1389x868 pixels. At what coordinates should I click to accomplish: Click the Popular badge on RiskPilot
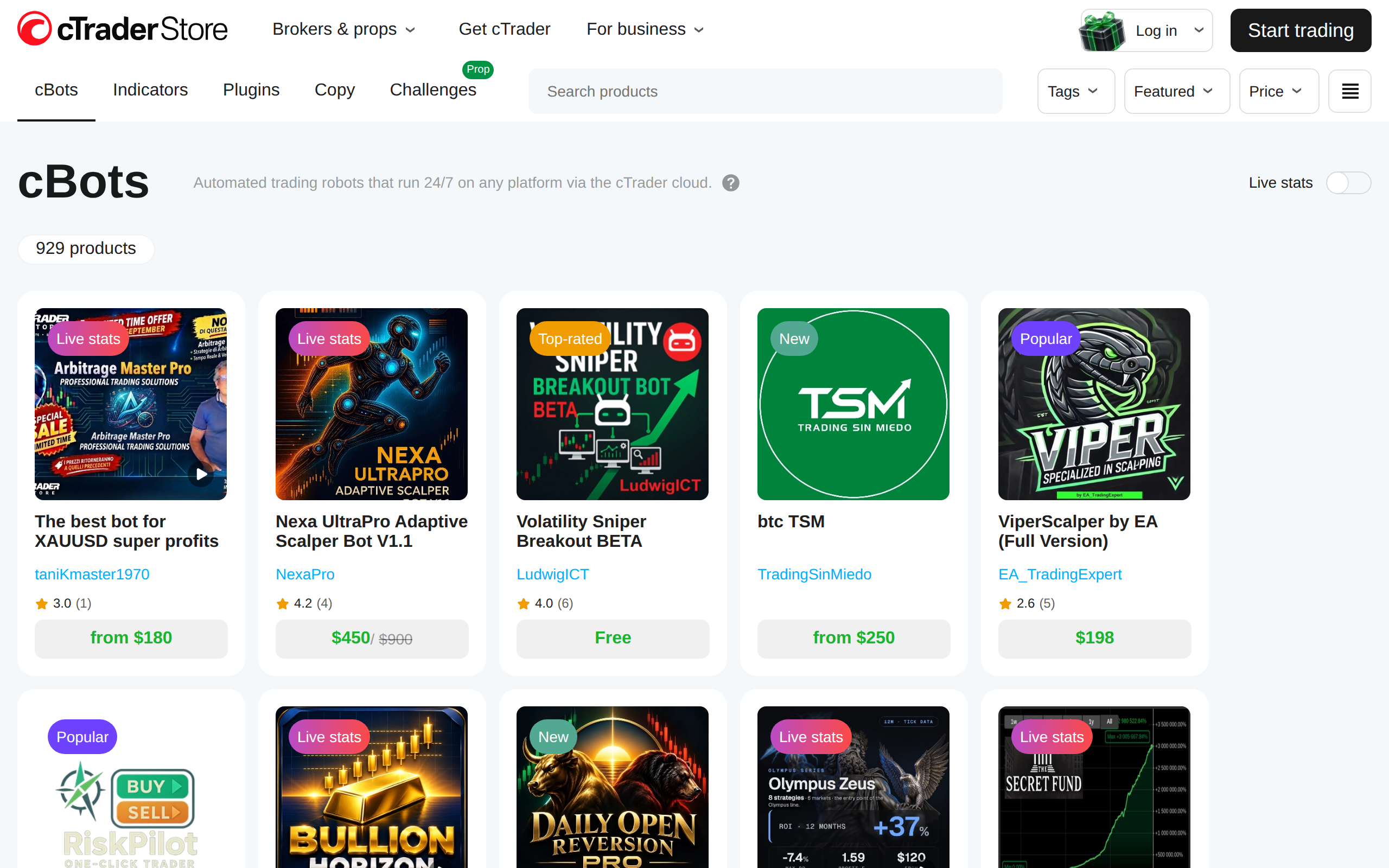pyautogui.click(x=82, y=737)
